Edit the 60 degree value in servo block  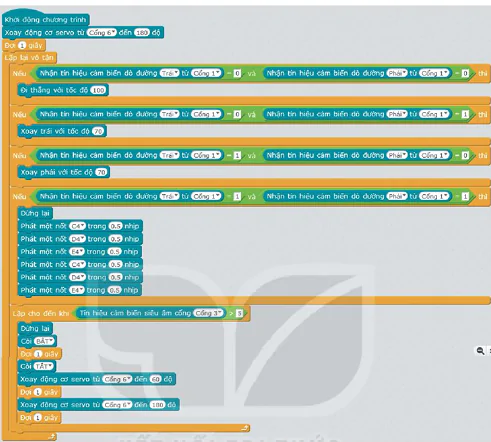tap(155, 379)
